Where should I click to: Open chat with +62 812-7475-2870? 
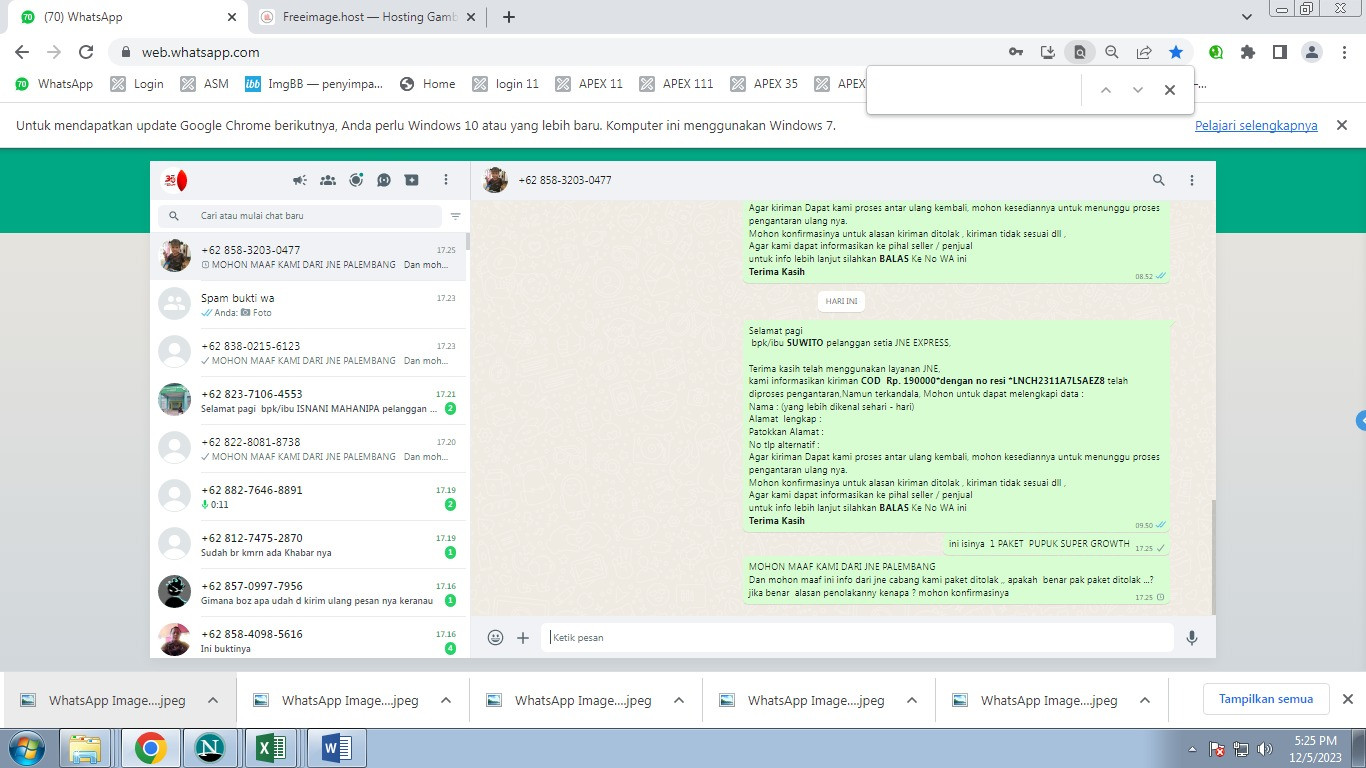tap(308, 545)
